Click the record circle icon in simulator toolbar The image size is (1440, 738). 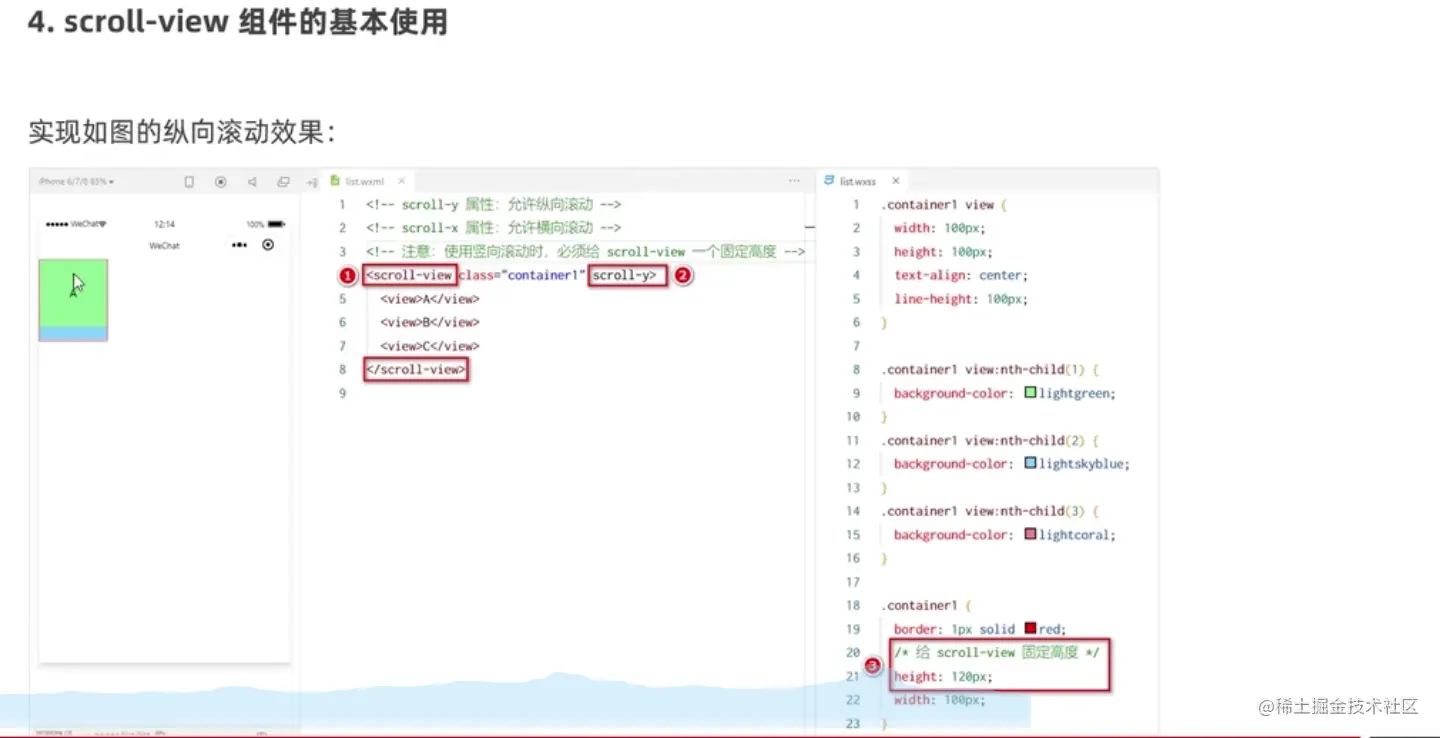(x=220, y=182)
